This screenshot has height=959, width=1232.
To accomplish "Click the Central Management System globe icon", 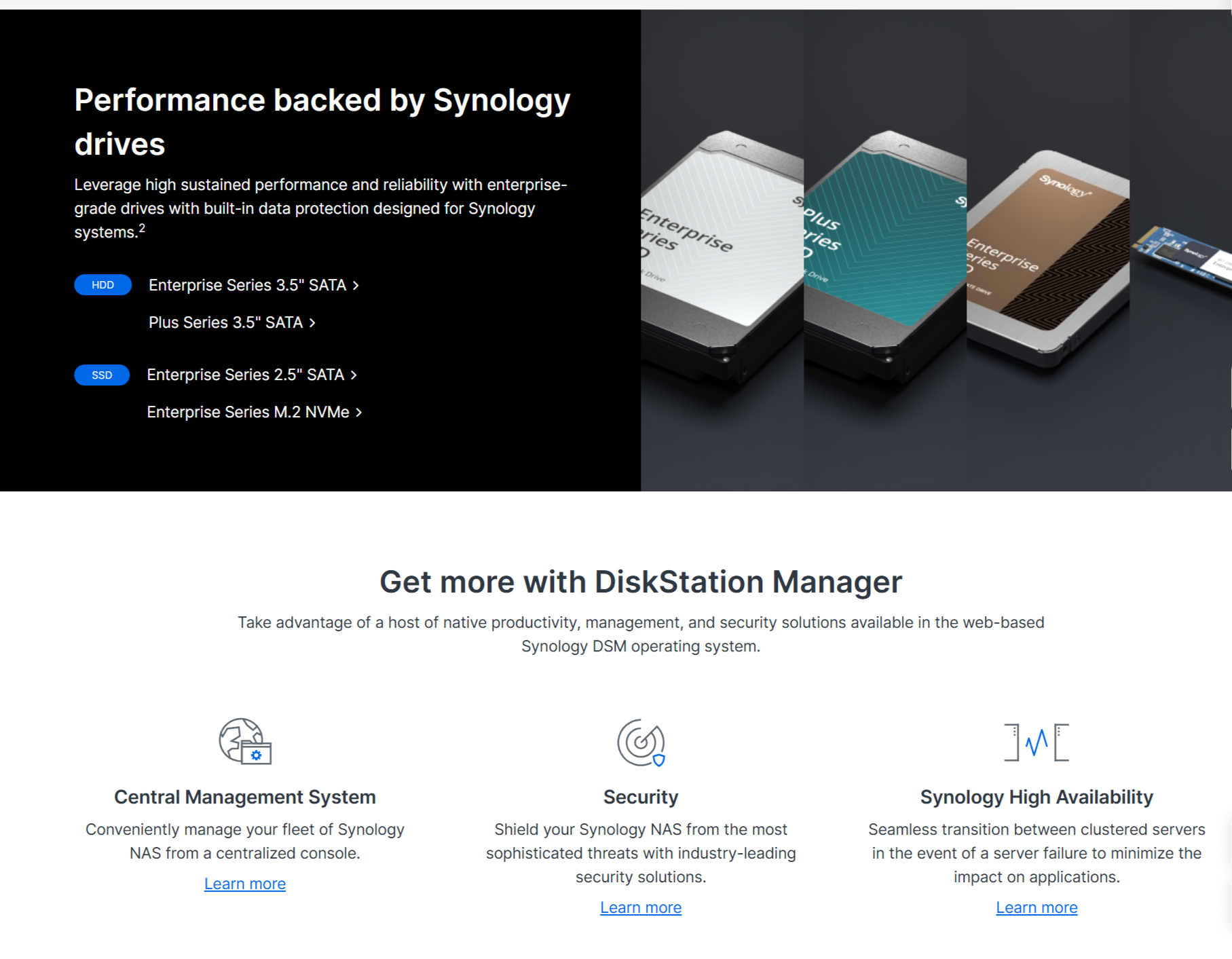I will click(x=245, y=741).
